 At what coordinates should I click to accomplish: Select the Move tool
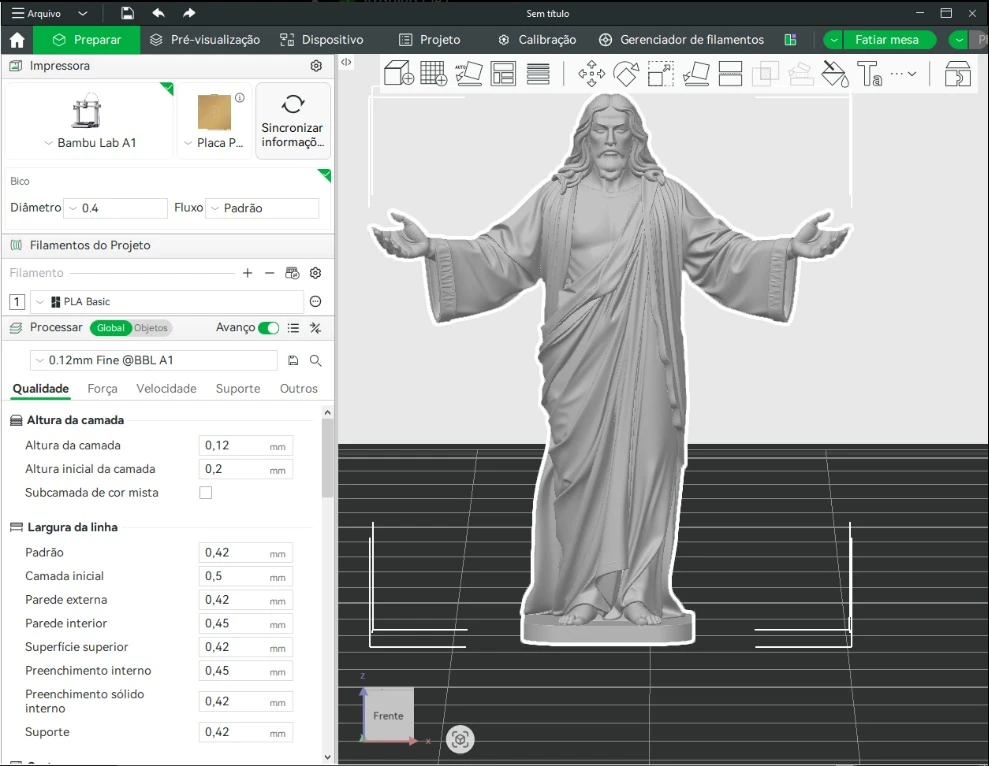click(x=591, y=74)
